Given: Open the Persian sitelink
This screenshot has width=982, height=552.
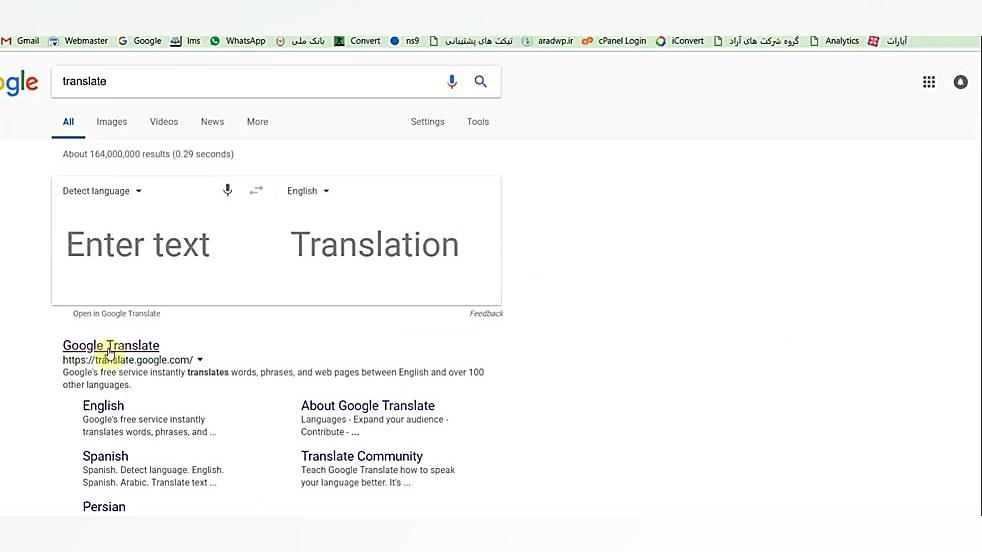Looking at the screenshot, I should [104, 506].
